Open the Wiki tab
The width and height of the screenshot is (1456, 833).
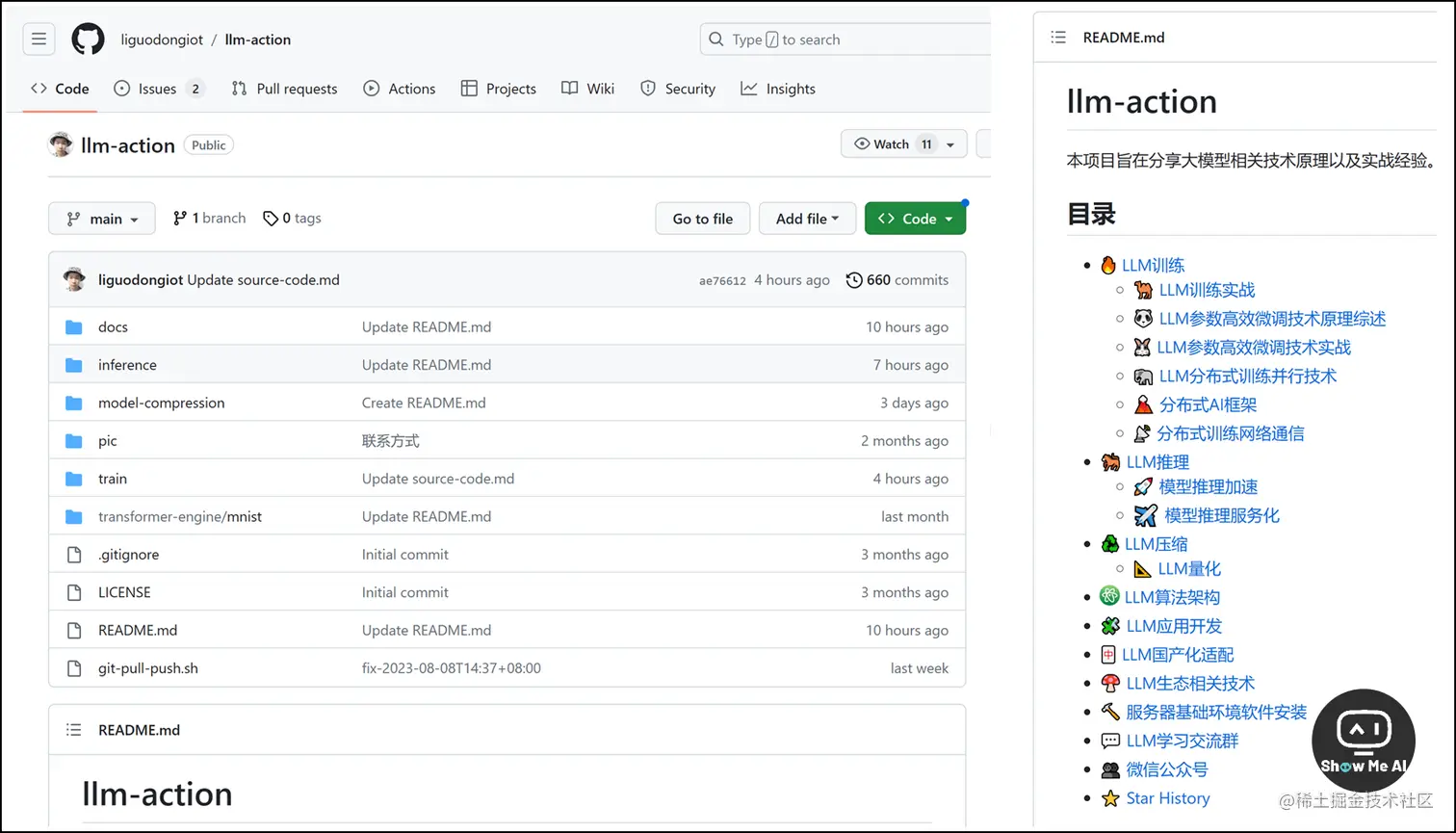[587, 89]
